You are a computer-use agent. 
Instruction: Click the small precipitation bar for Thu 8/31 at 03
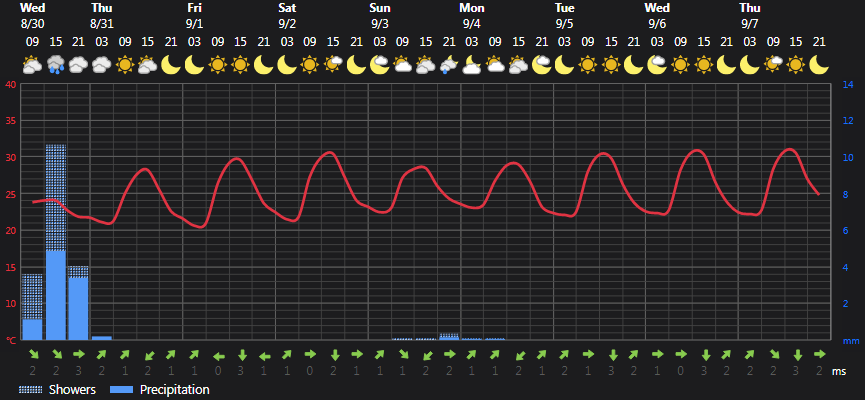click(102, 337)
